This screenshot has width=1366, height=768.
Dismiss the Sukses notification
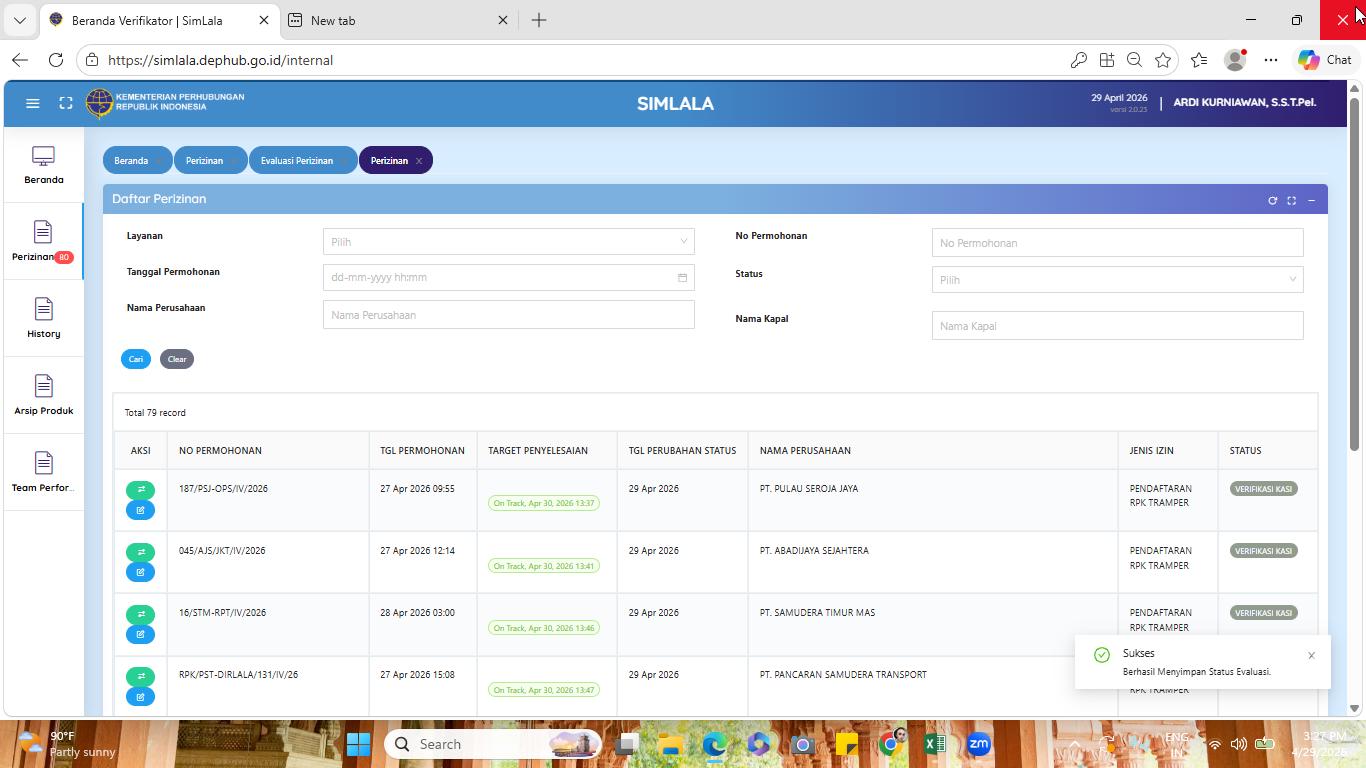point(1311,655)
